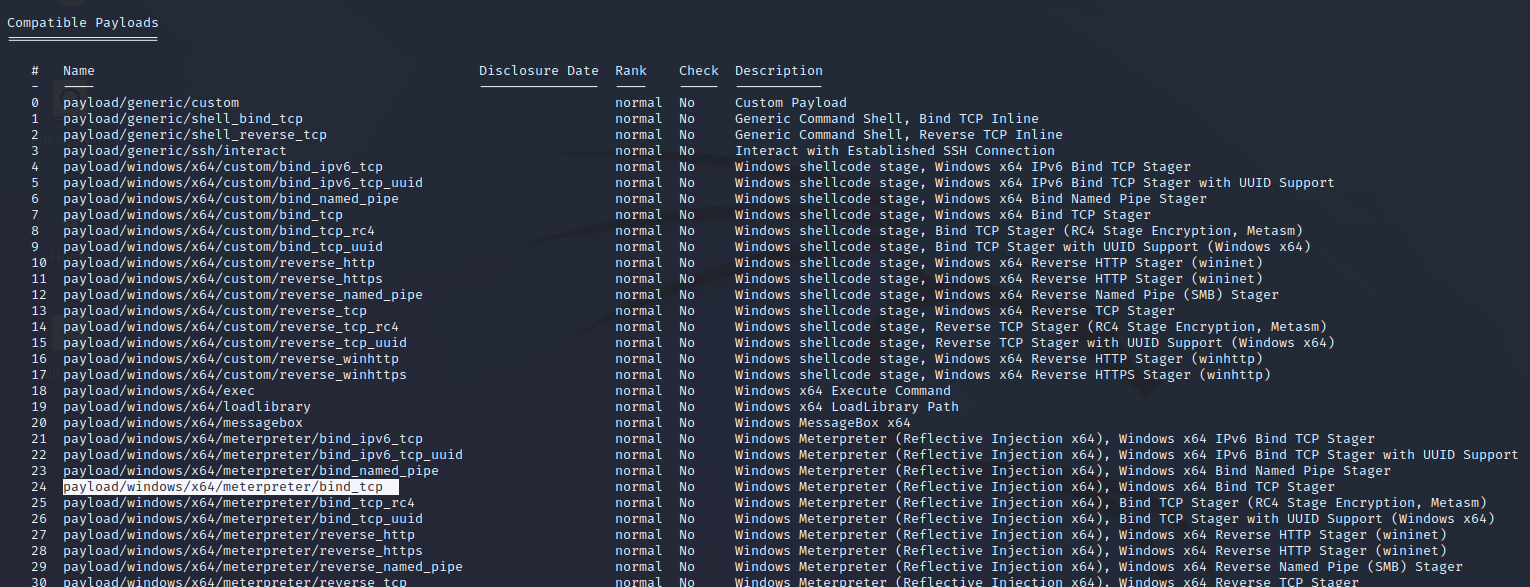This screenshot has height=587, width=1530.
Task: Select payload/windows/x64/custom/reverse_winhttp payload name
Action: [231, 359]
